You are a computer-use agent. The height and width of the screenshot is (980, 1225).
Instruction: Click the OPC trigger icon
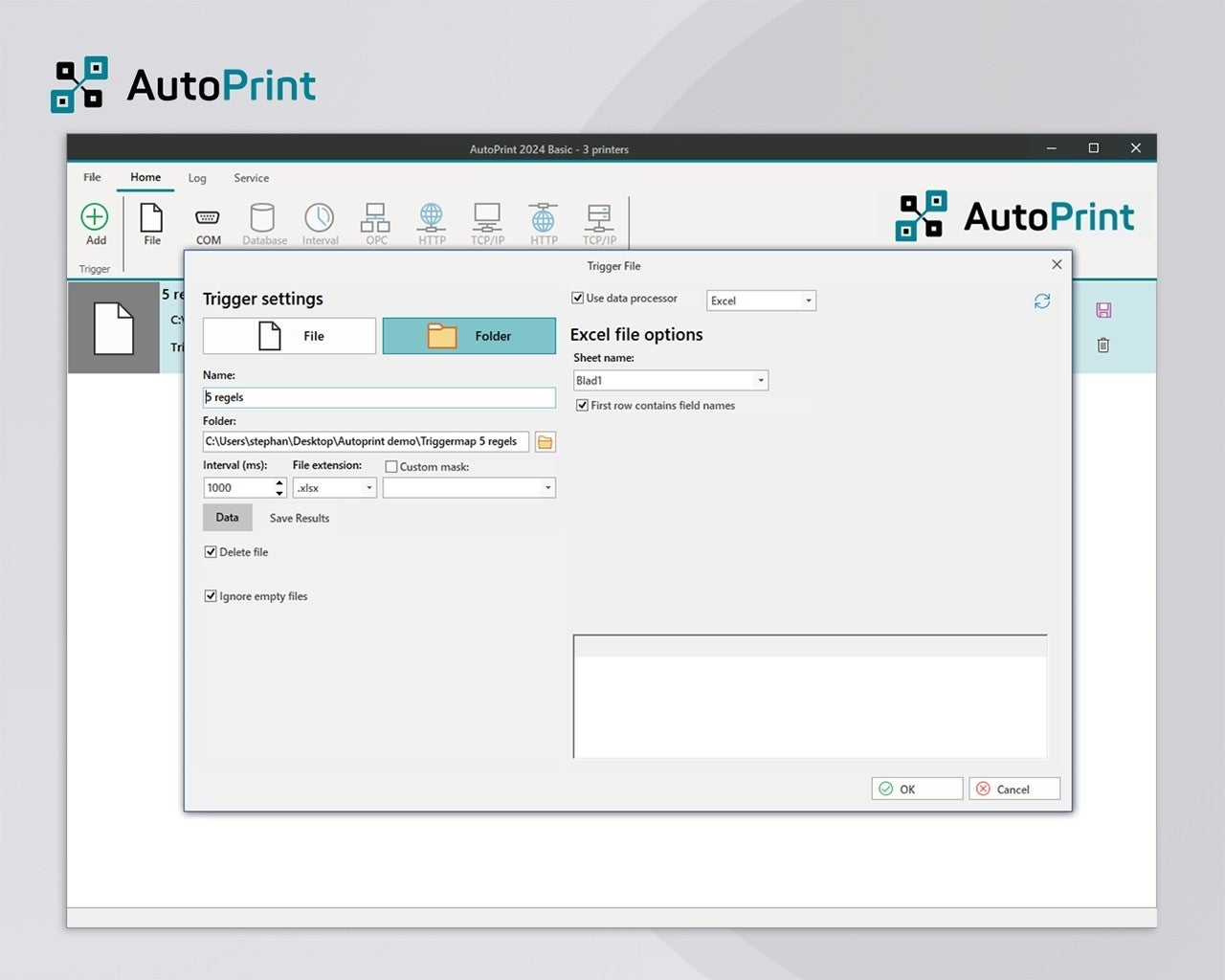tap(375, 218)
